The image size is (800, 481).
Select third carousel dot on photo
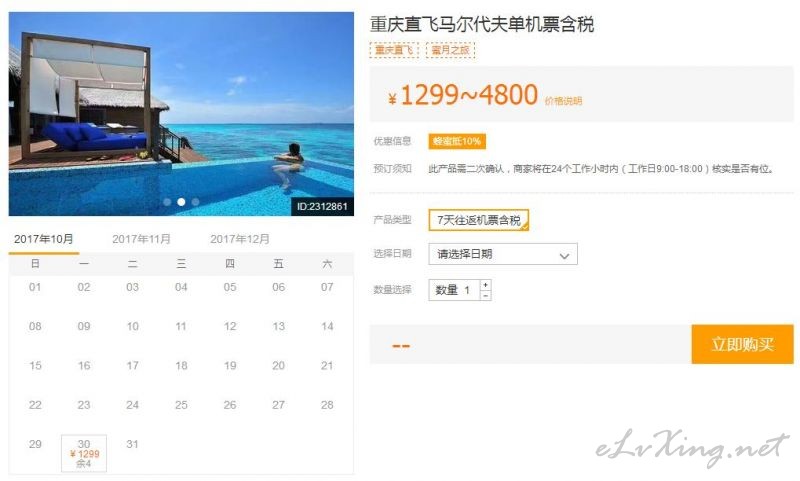click(x=195, y=202)
